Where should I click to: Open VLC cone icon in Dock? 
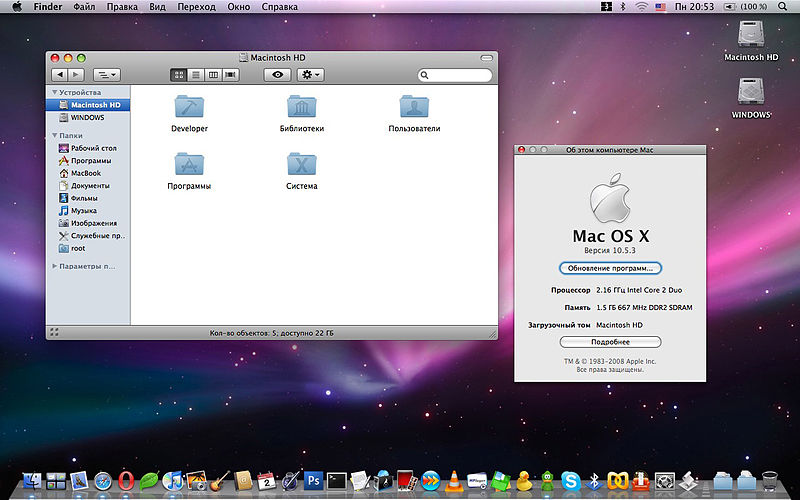[454, 481]
